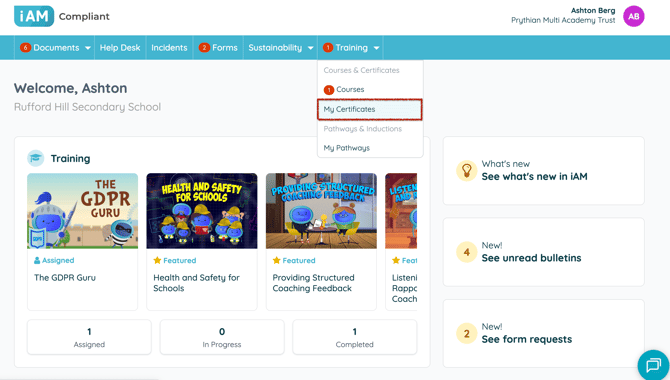Click Courses & Certificates dropdown header
This screenshot has width=670, height=380.
click(x=361, y=70)
